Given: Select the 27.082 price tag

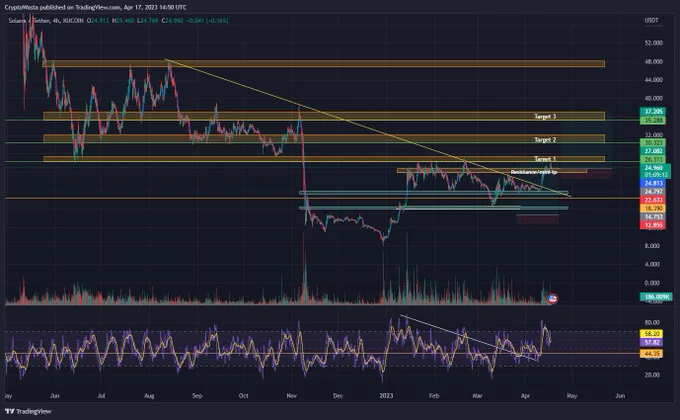Looking at the screenshot, I should (x=654, y=151).
